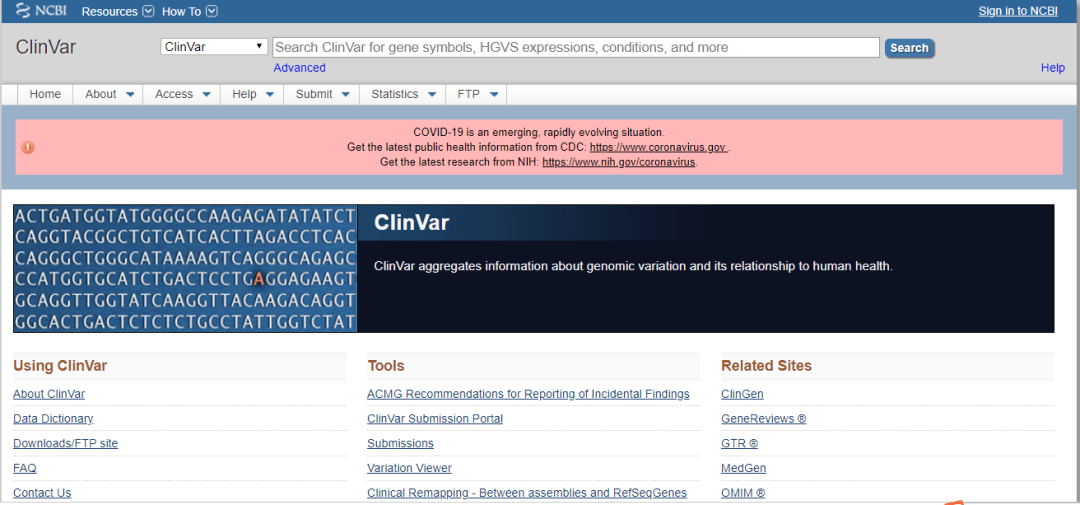Expand the Submit menu arrow
The height and width of the screenshot is (505, 1080).
(345, 95)
